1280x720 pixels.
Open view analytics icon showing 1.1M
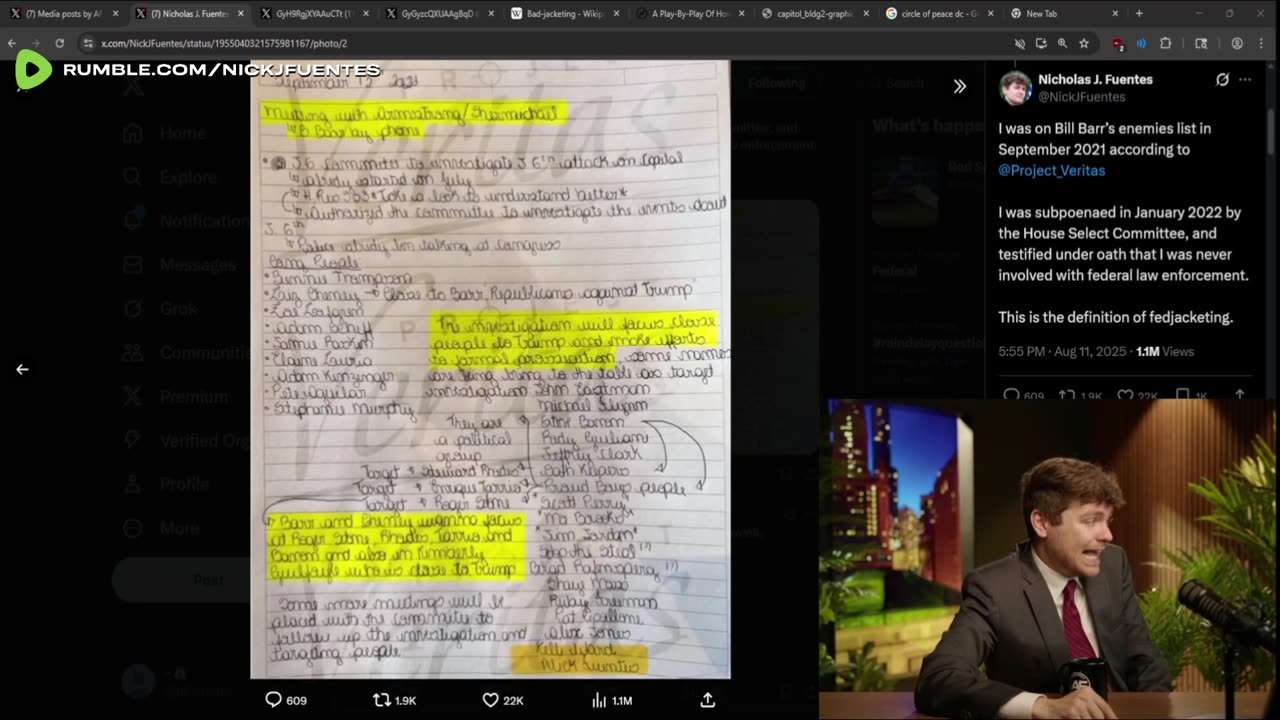click(x=599, y=700)
